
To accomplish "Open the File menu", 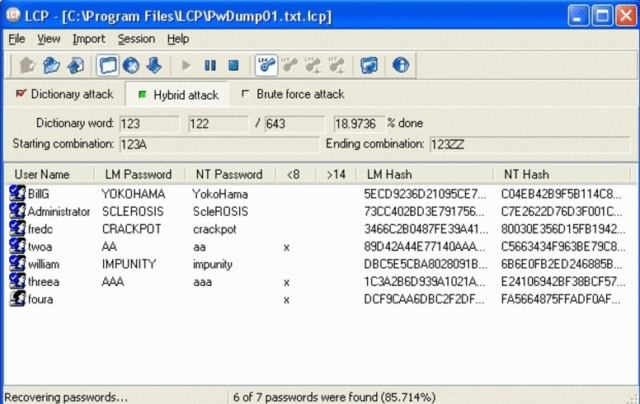I will point(17,39).
